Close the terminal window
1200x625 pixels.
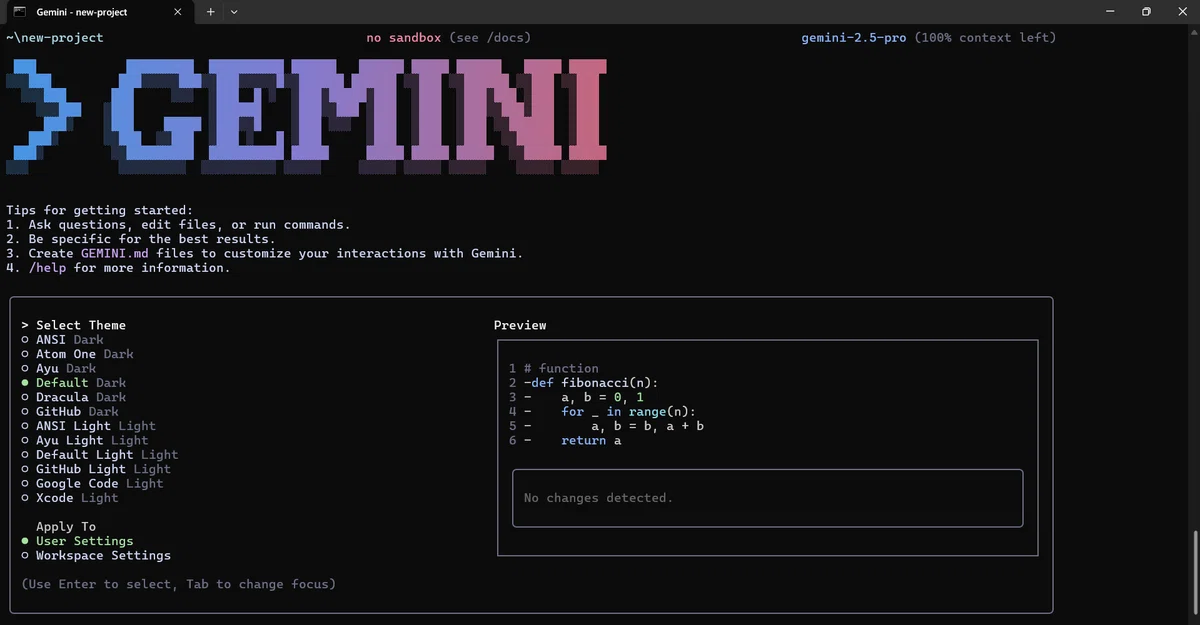1181,11
